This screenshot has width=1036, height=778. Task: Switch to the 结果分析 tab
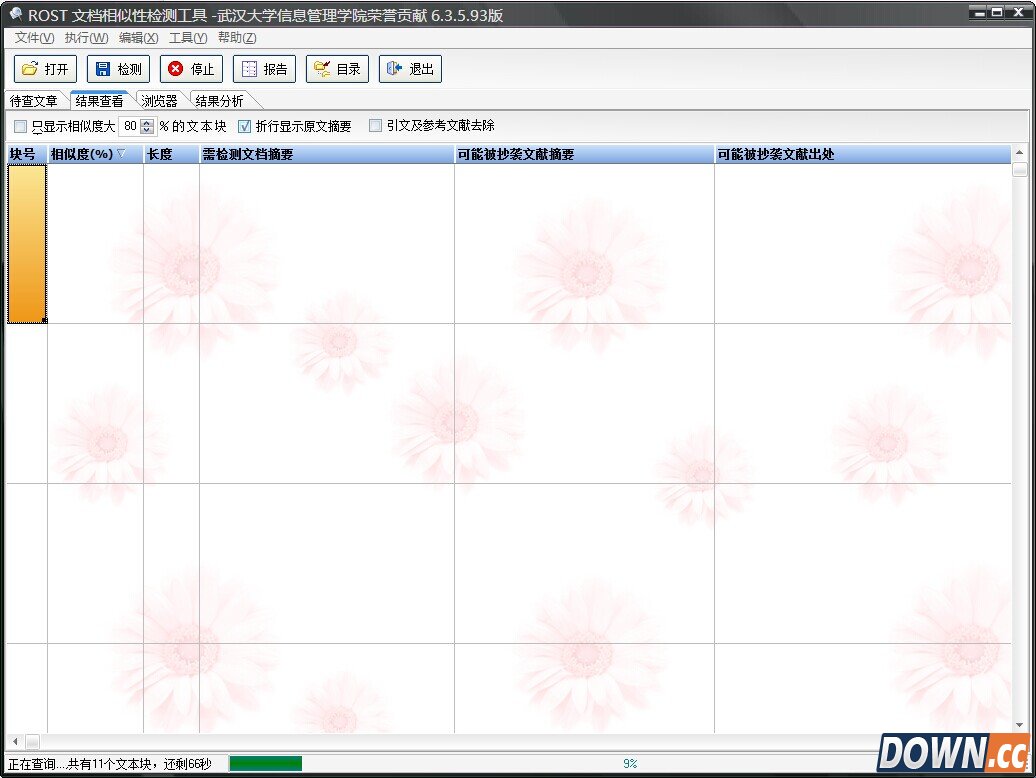[219, 101]
